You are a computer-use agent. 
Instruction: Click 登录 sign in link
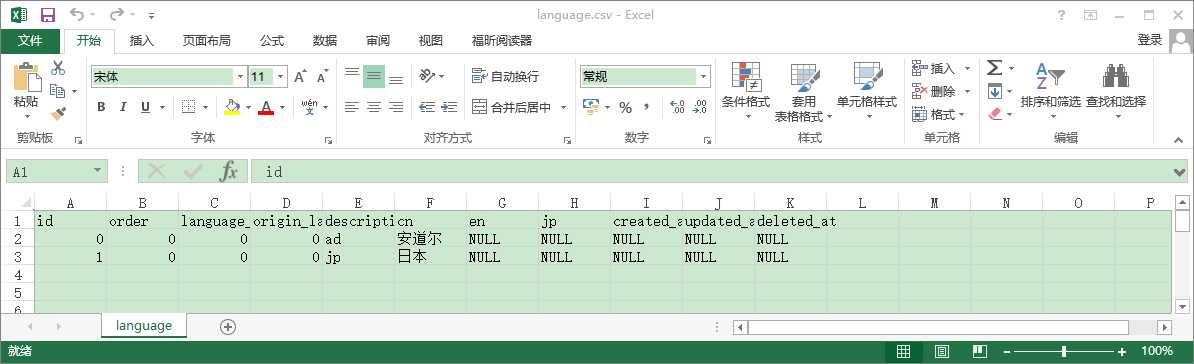pyautogui.click(x=1149, y=40)
